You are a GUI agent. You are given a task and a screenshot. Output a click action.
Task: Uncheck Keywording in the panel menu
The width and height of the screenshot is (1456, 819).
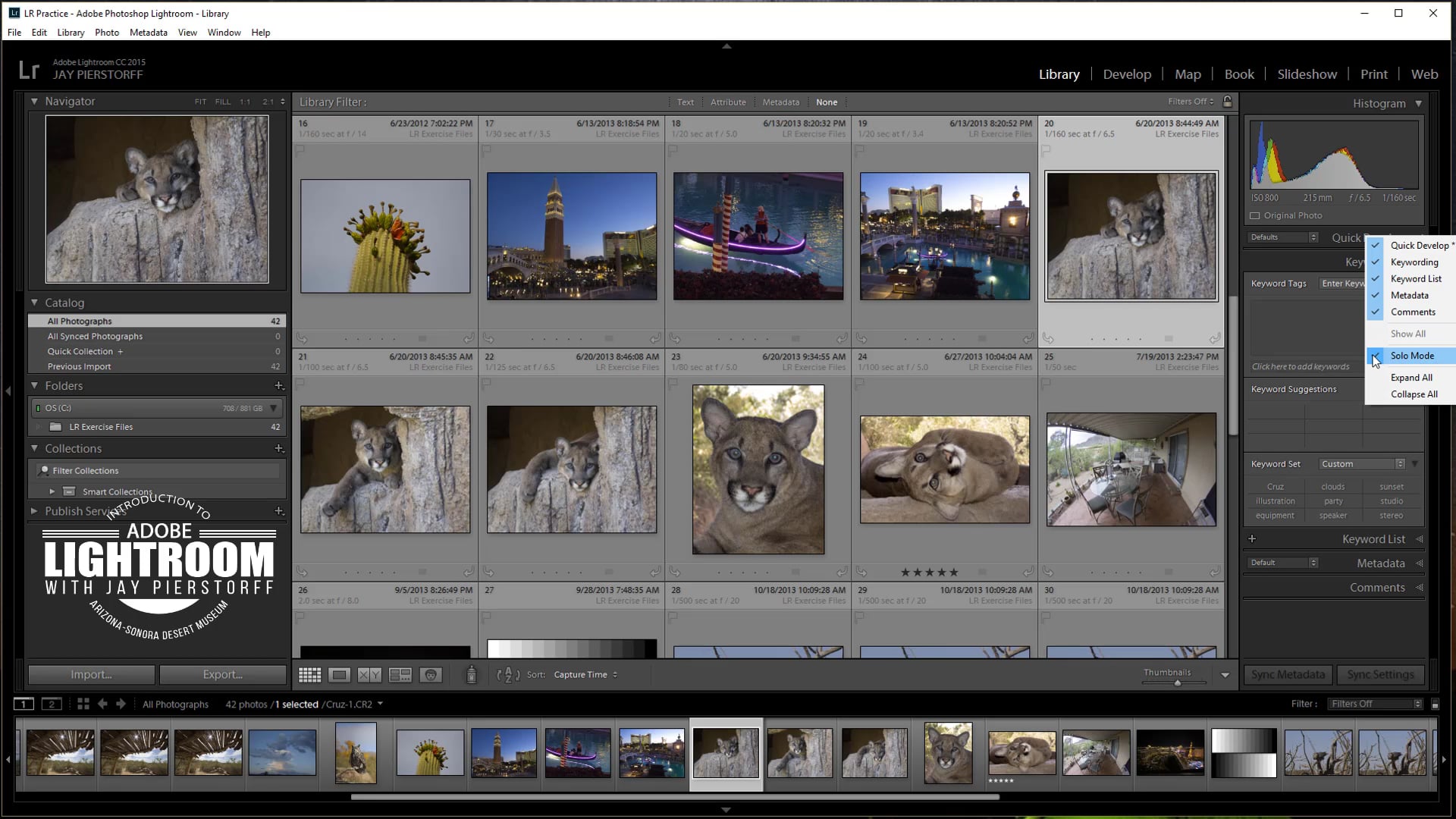tap(1412, 262)
